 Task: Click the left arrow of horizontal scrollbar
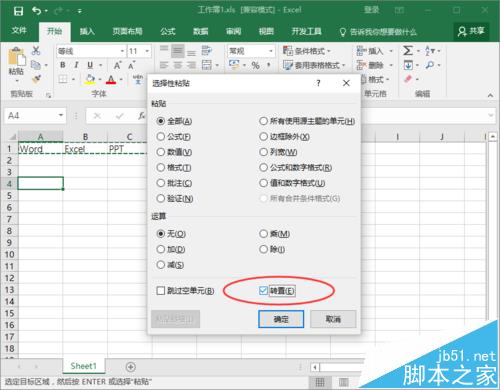(315, 367)
